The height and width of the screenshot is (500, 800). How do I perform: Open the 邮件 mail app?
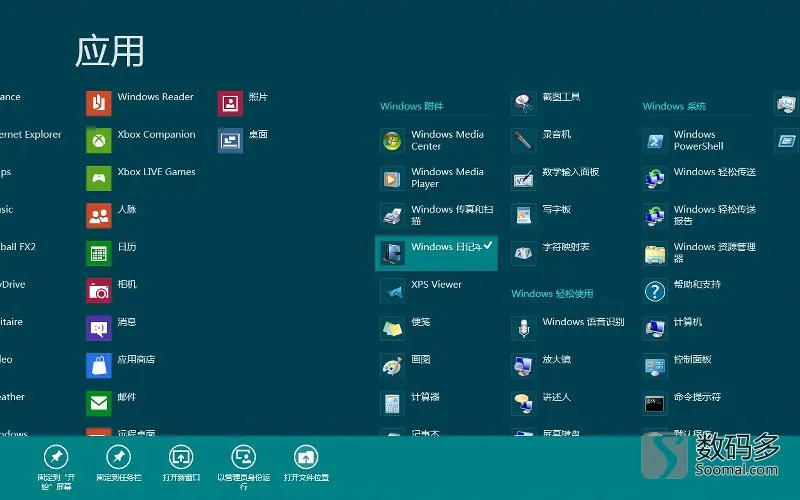111,403
